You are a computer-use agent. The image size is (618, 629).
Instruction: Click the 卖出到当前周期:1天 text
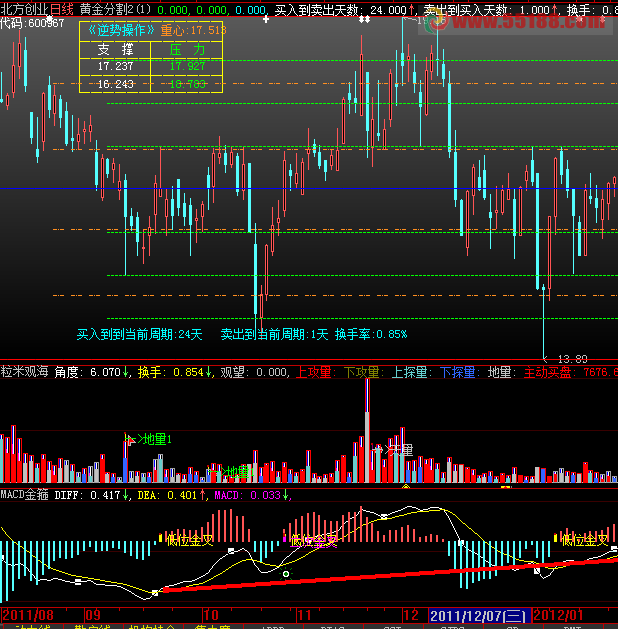(x=274, y=334)
